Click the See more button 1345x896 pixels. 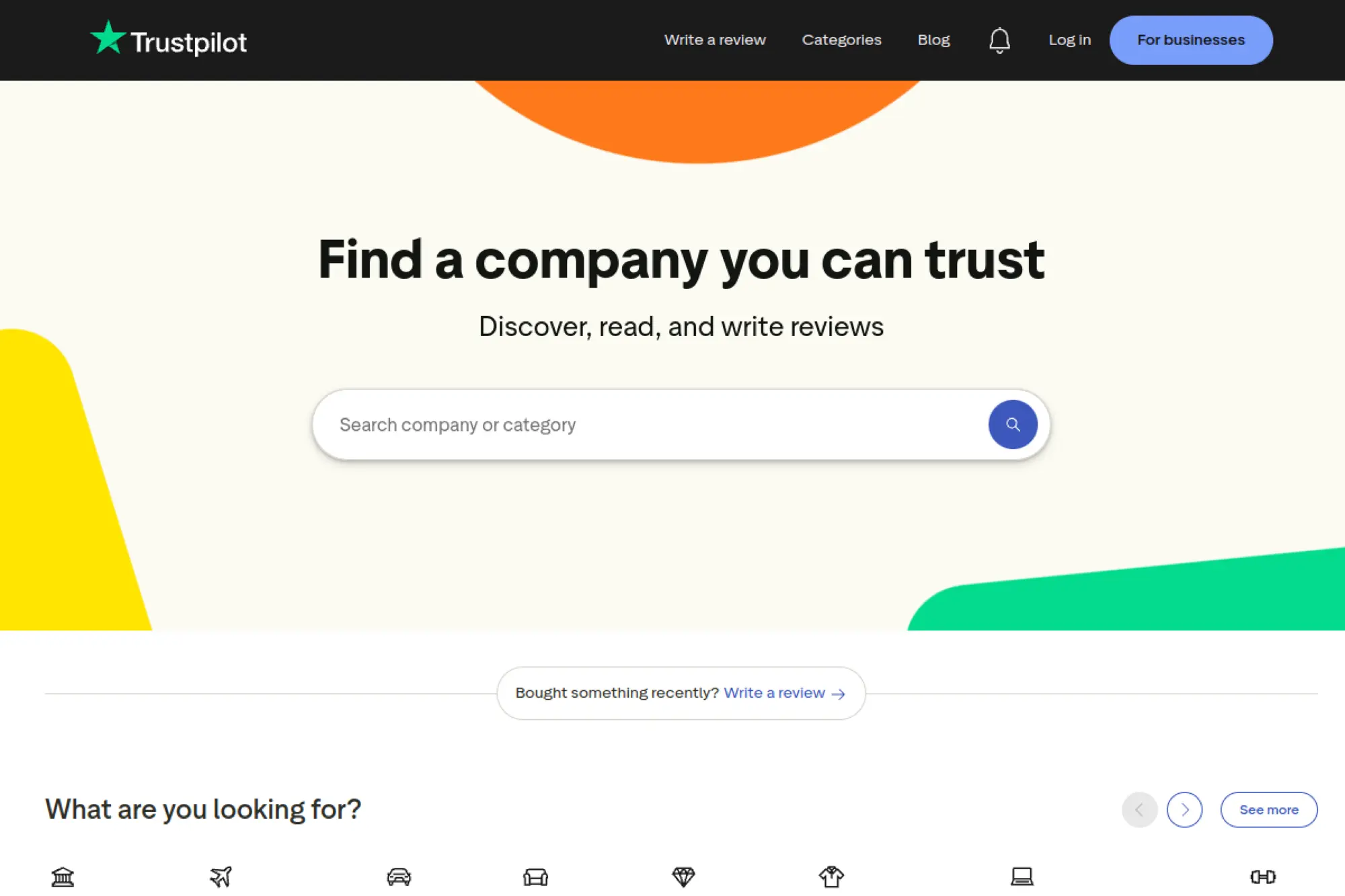(1268, 809)
